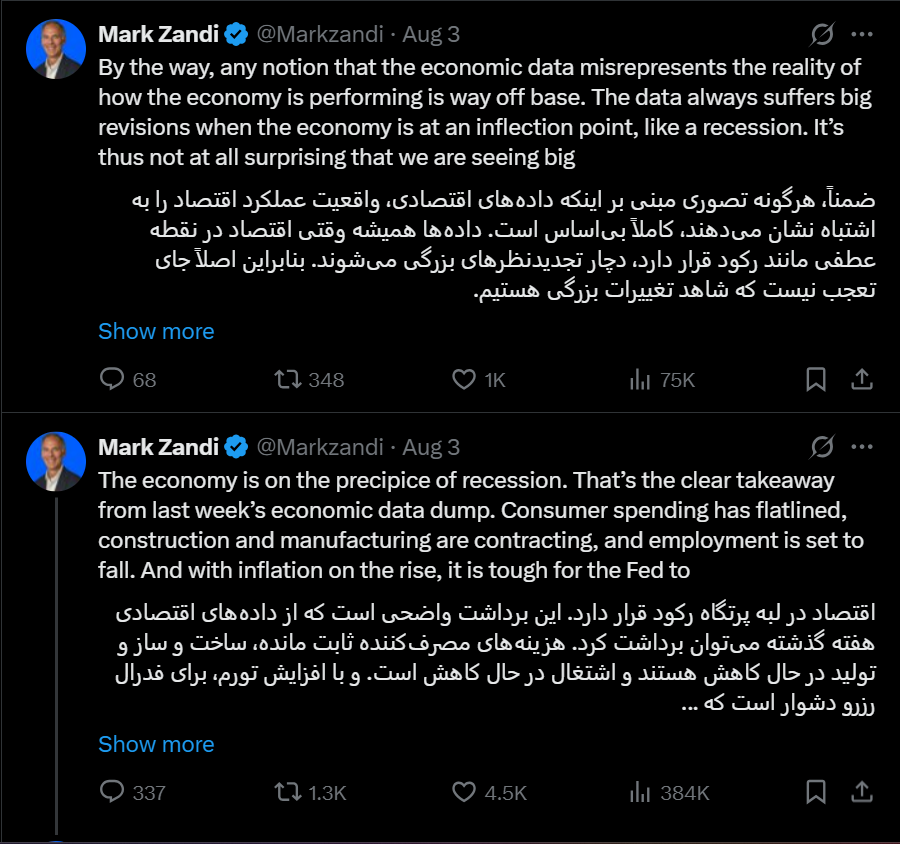Screen dimensions: 900x844
Task: Show more of the first tweet
Action: pos(156,331)
